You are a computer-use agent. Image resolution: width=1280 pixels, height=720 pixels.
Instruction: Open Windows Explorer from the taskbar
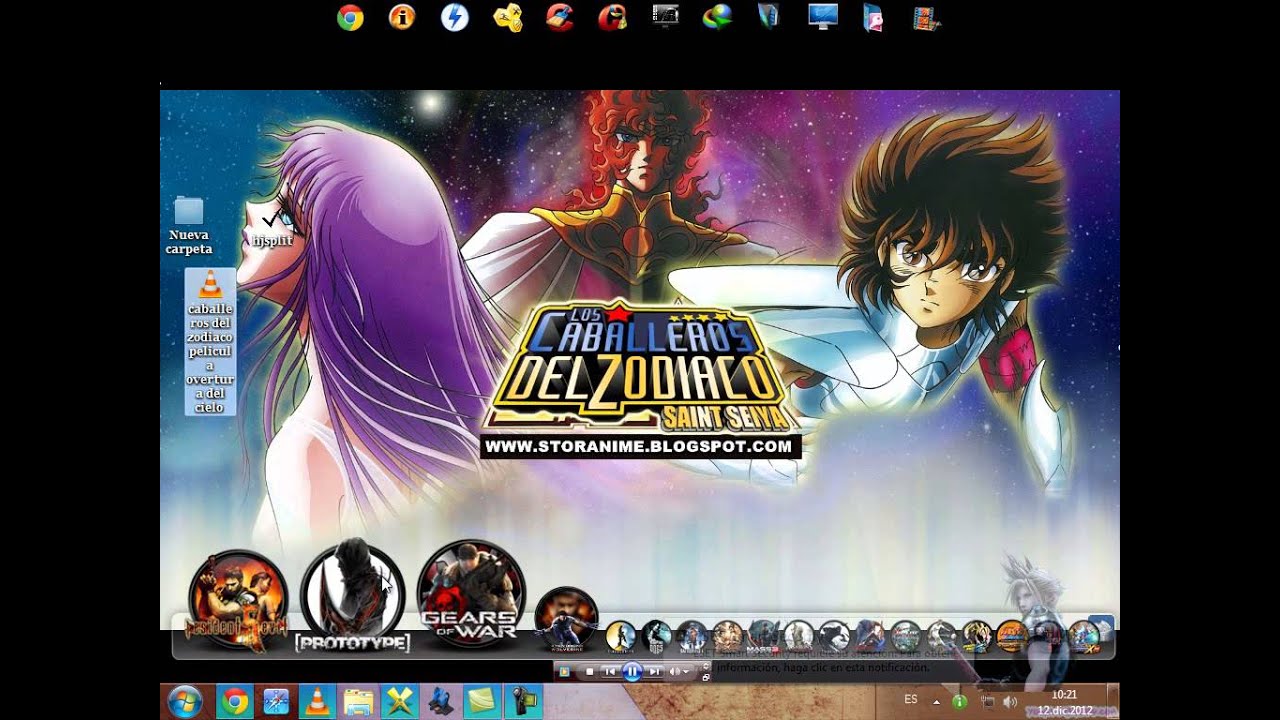coord(357,702)
